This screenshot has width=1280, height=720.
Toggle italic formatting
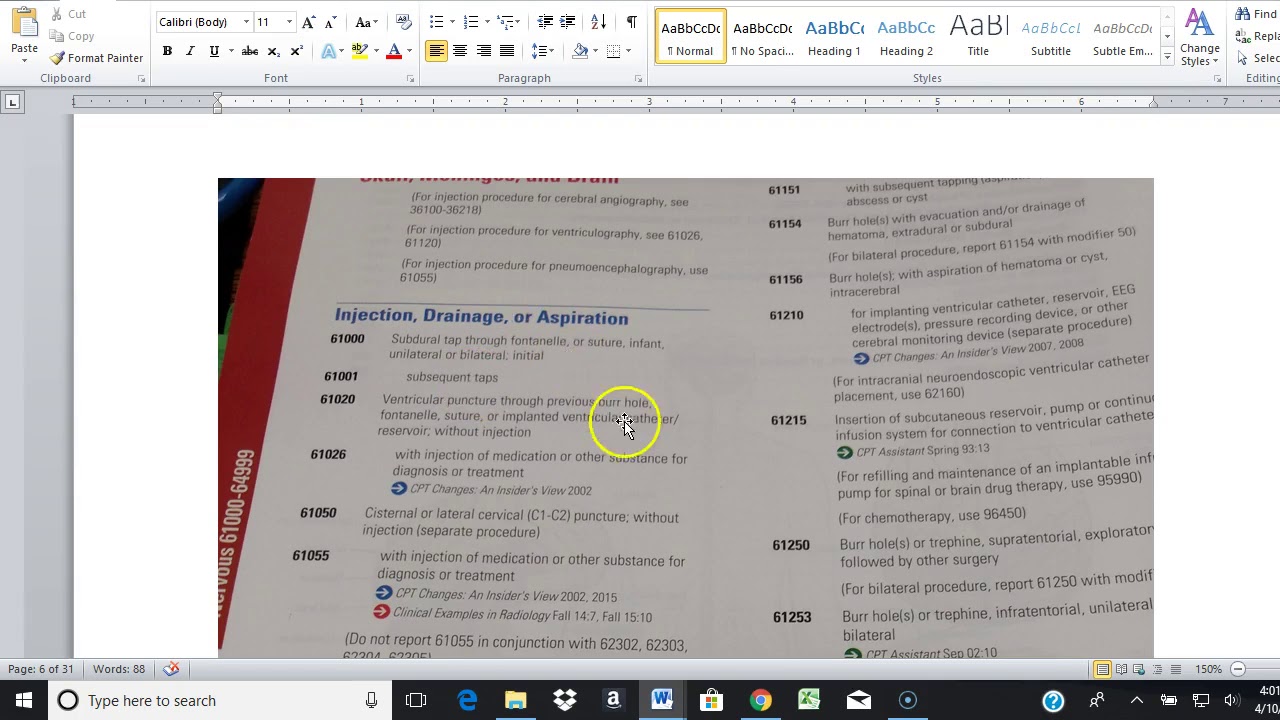point(190,51)
